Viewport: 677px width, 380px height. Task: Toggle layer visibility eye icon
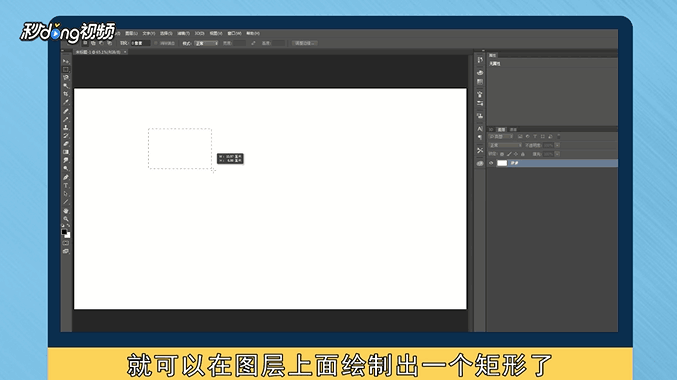(491, 163)
